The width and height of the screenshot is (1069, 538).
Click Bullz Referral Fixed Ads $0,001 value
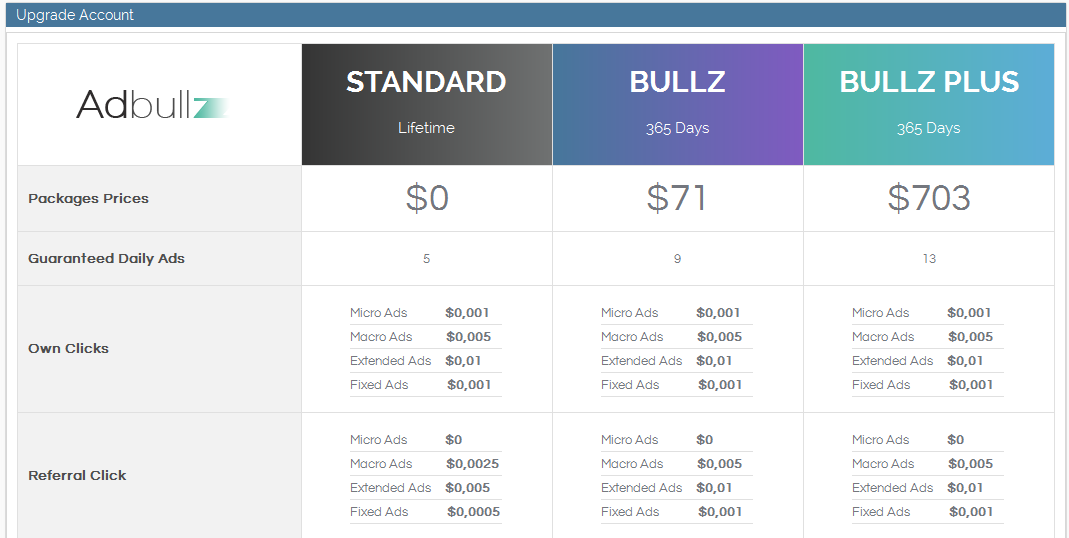pyautogui.click(x=720, y=512)
